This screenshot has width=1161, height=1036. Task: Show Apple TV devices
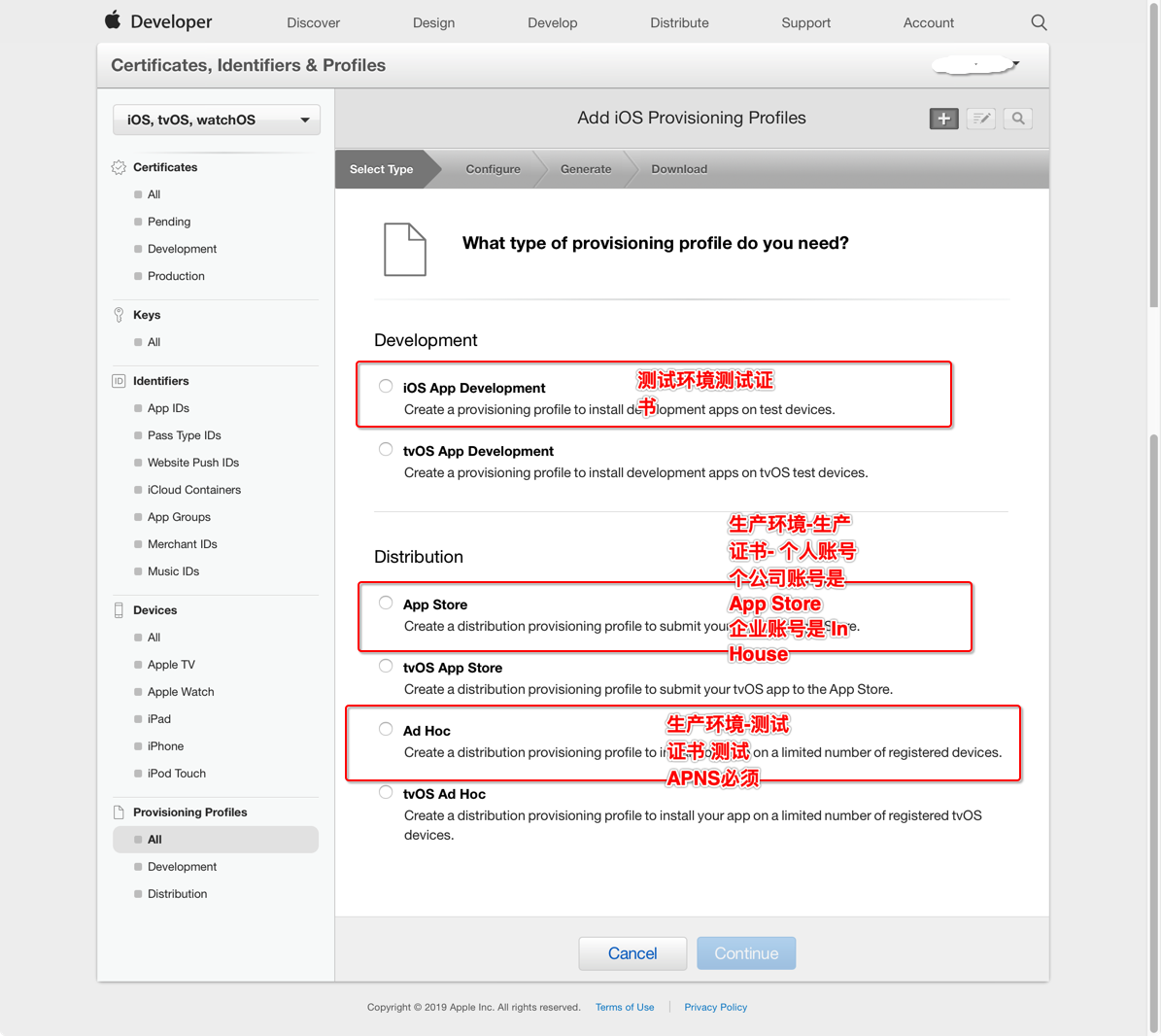[171, 665]
